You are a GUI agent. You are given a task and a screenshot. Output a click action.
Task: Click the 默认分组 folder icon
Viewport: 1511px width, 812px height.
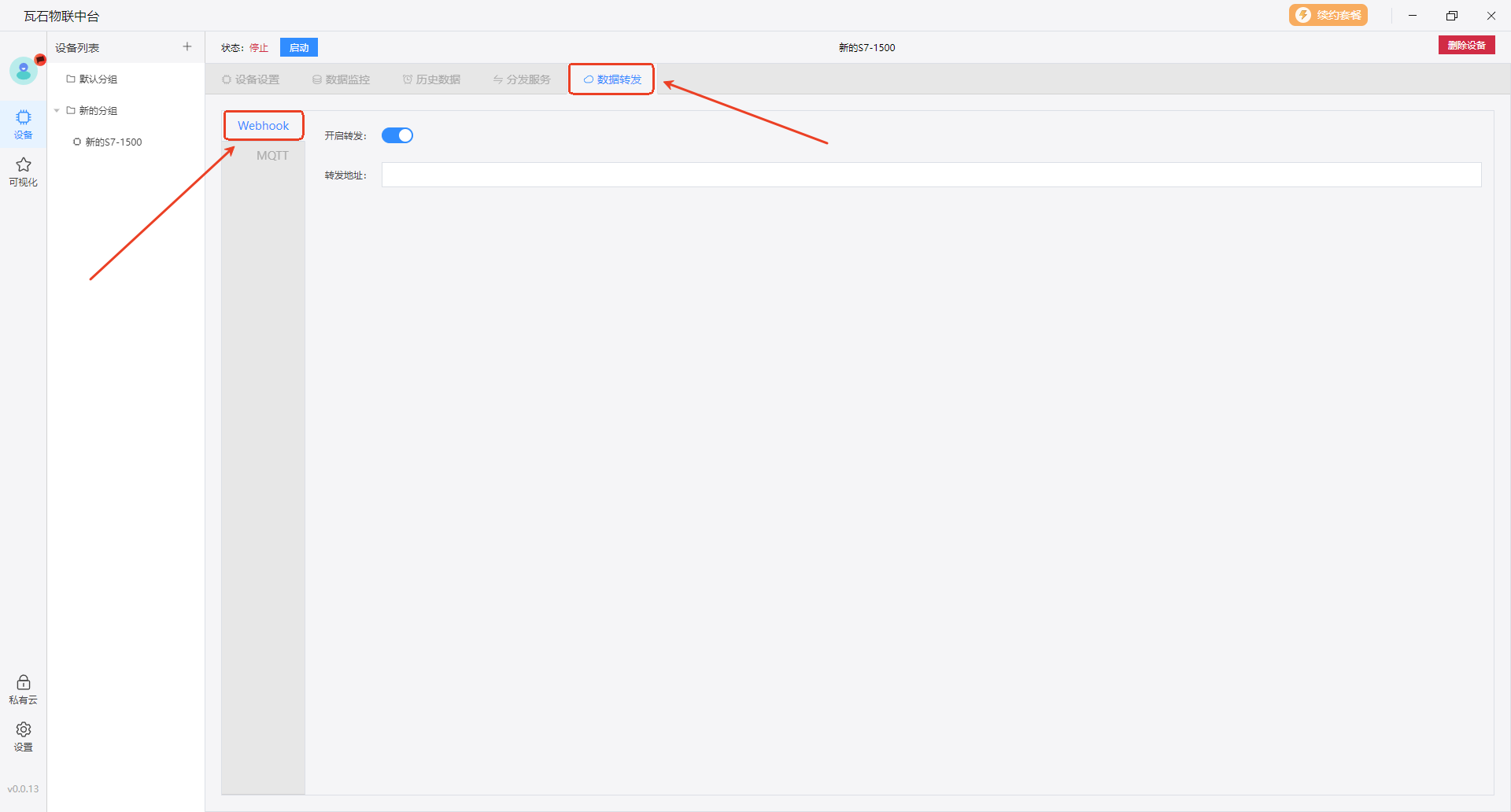[71, 79]
